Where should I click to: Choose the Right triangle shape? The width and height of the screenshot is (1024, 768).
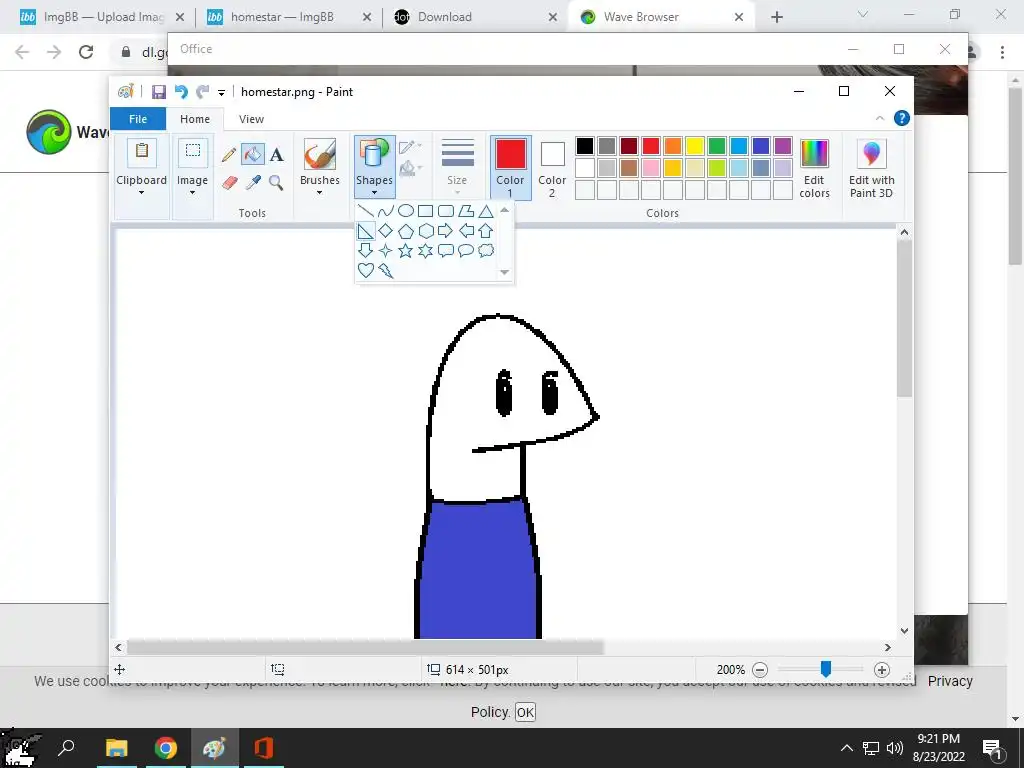(366, 231)
